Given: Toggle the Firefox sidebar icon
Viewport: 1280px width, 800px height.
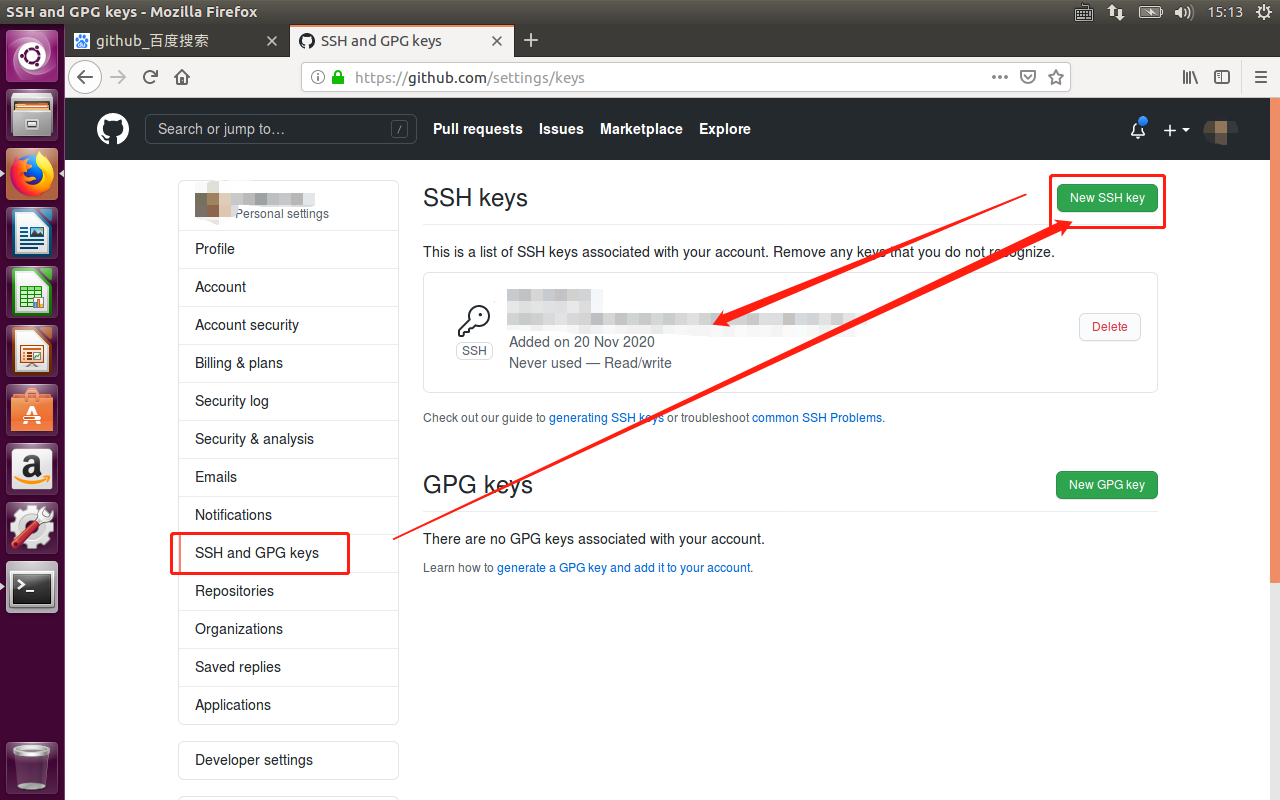Looking at the screenshot, I should [x=1222, y=77].
